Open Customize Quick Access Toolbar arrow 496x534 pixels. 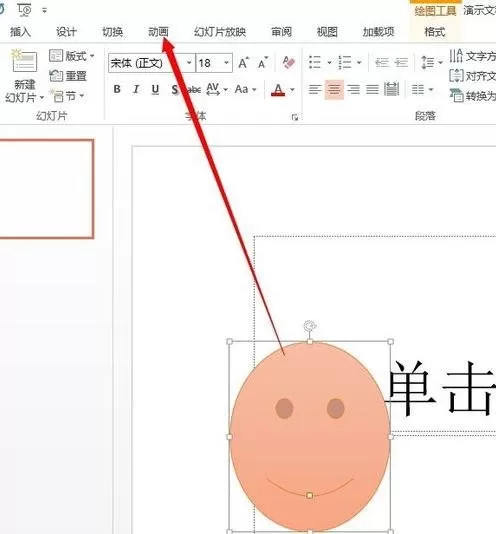(45, 10)
